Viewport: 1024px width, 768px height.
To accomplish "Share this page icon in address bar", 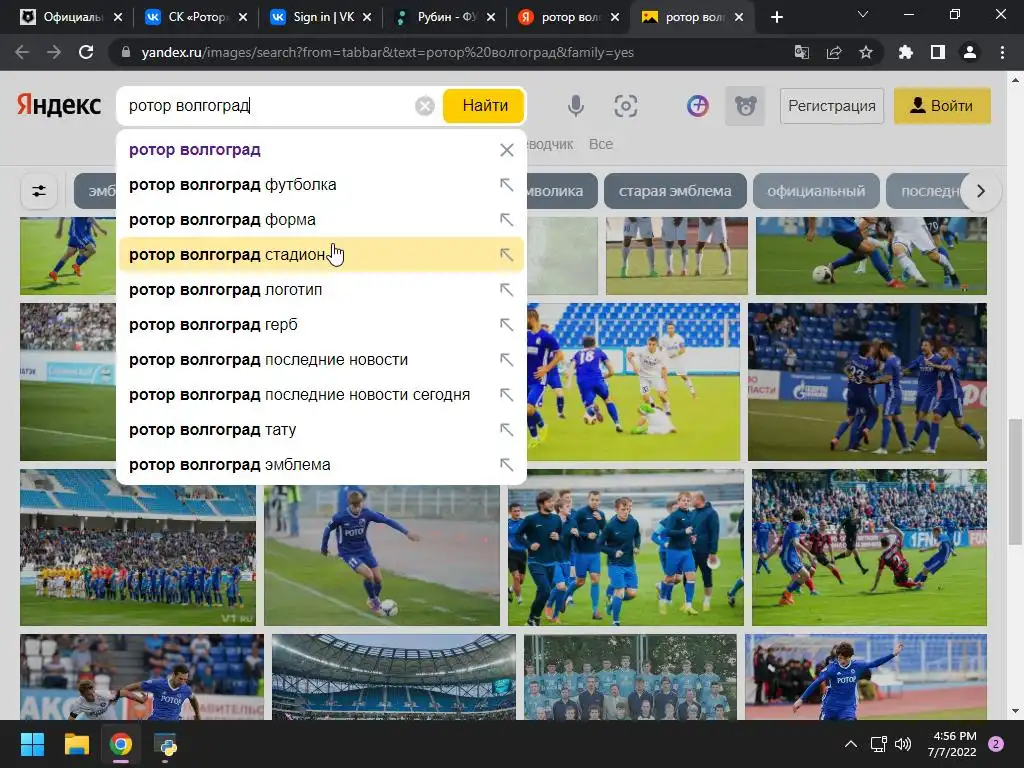I will pyautogui.click(x=833, y=52).
